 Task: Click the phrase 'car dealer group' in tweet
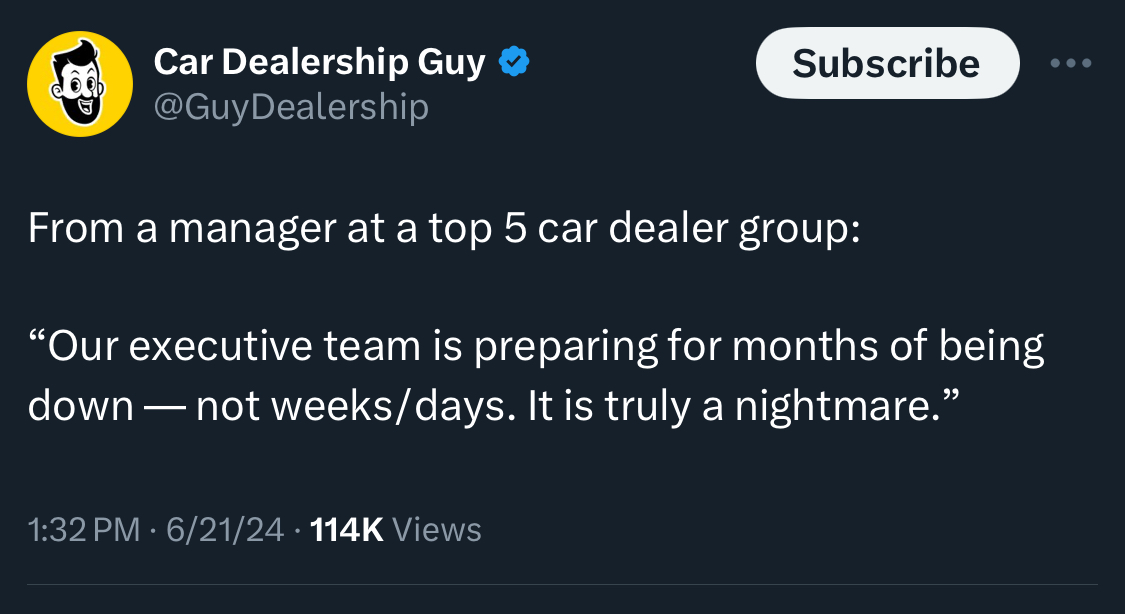pyautogui.click(x=699, y=228)
